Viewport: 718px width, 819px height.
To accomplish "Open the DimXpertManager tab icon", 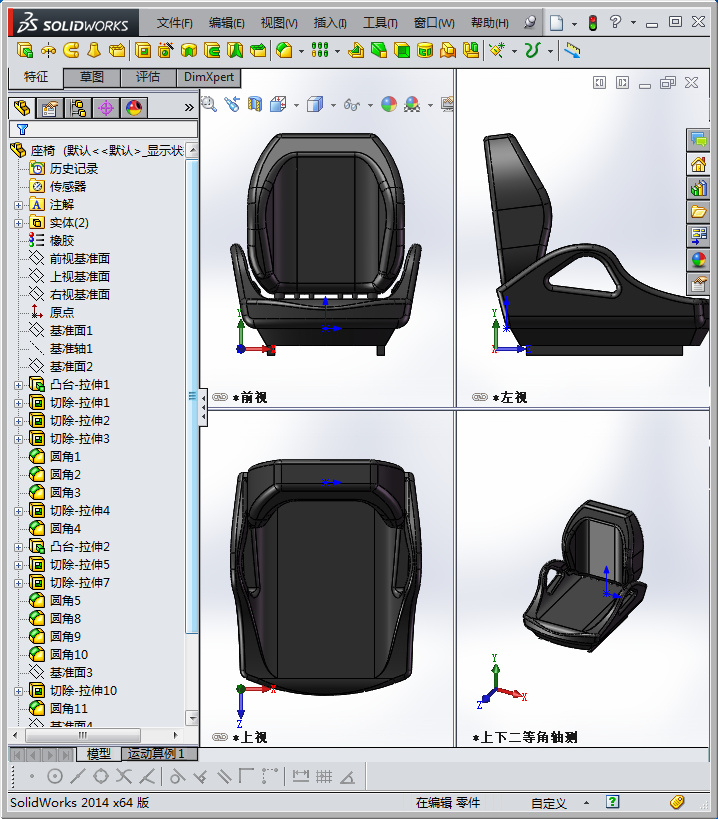I will (x=106, y=108).
